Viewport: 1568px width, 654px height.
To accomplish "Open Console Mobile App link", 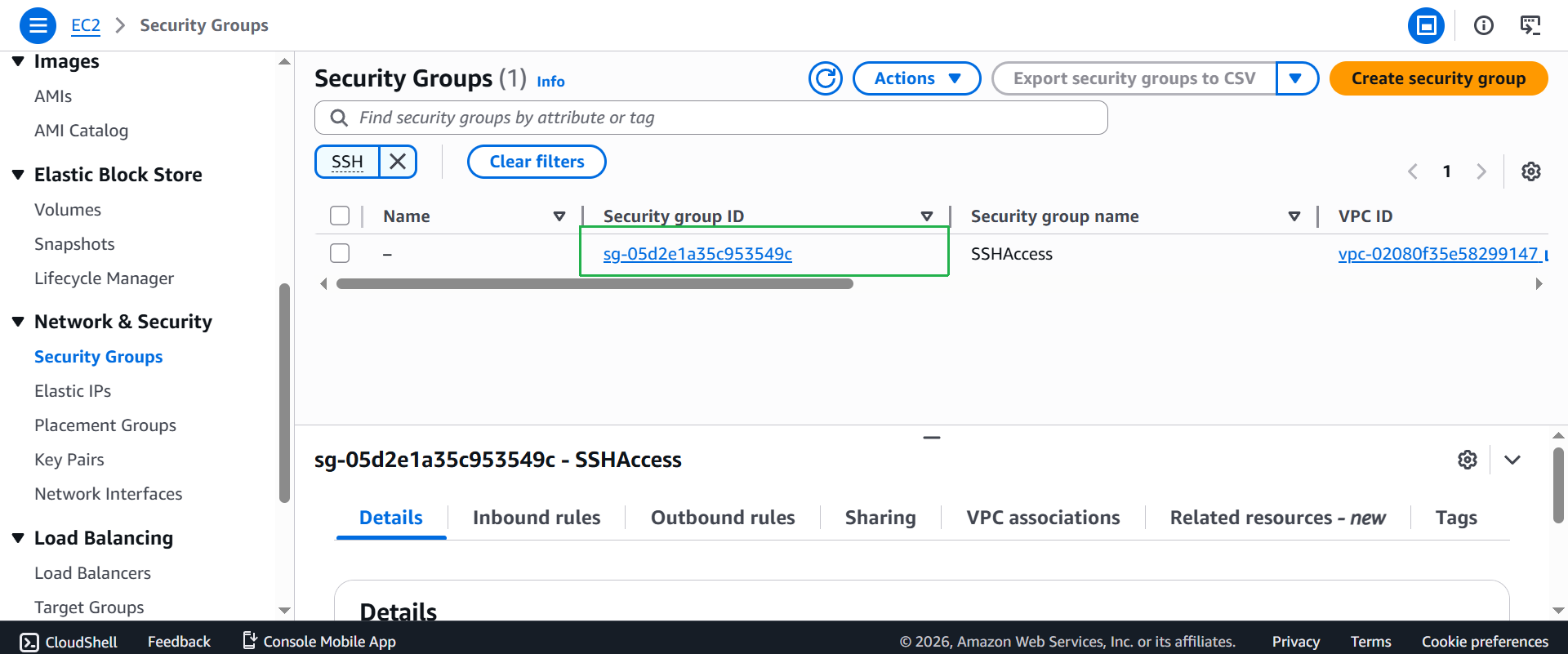I will point(319,642).
